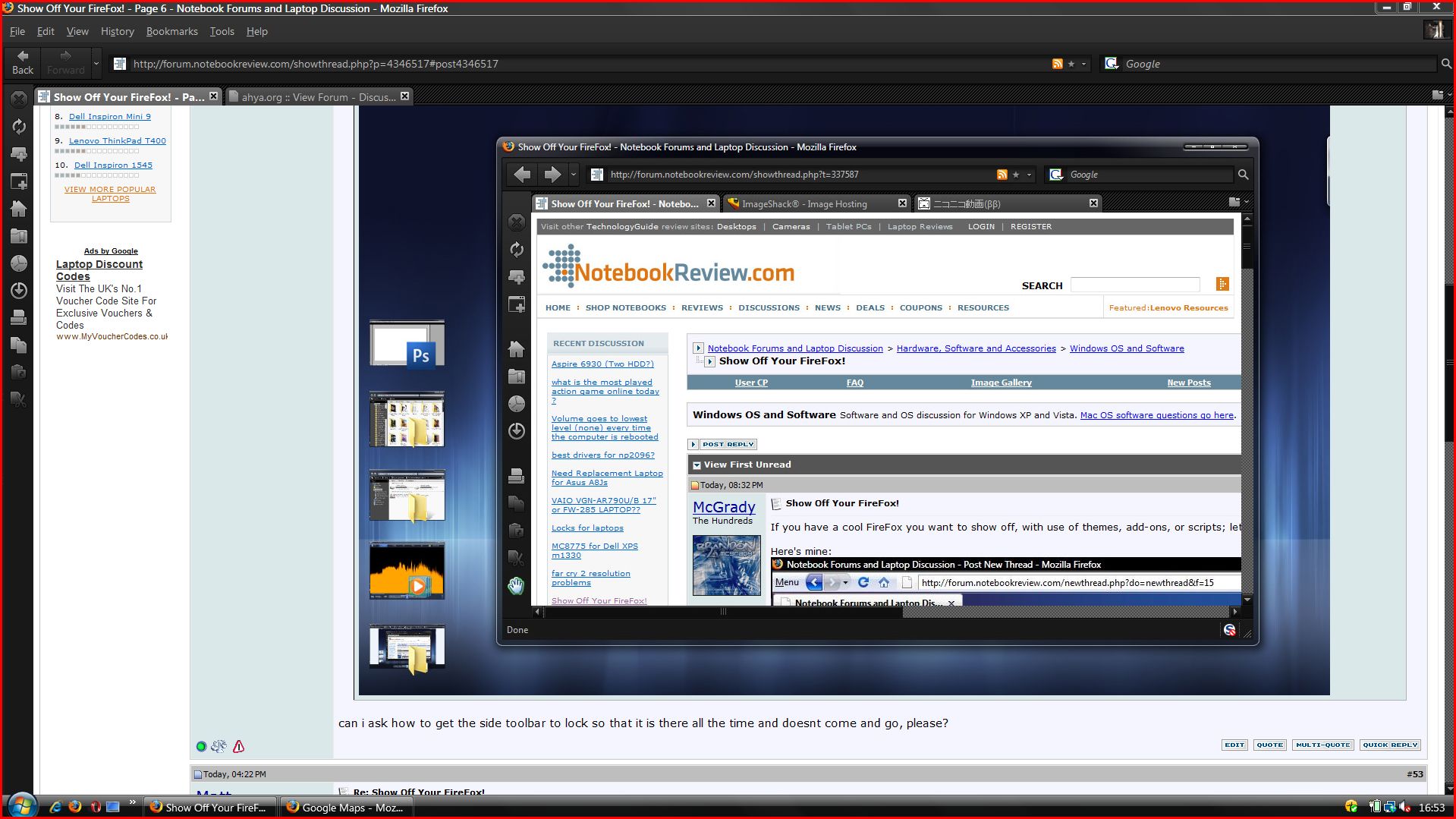Click the New Window sidebar icon
Viewport: 1456px width, 819px height.
(x=19, y=181)
